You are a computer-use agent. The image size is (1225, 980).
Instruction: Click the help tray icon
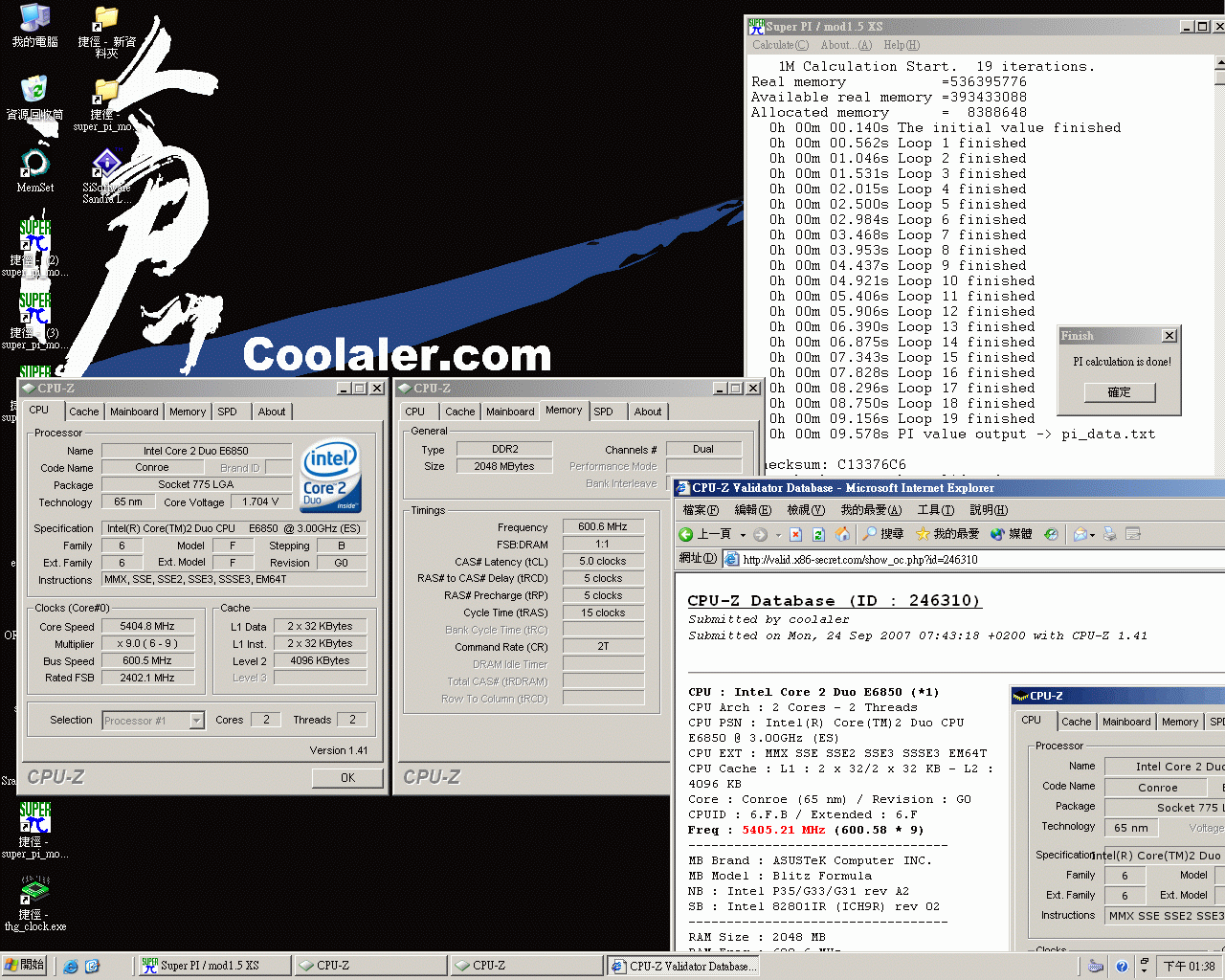point(1122,966)
